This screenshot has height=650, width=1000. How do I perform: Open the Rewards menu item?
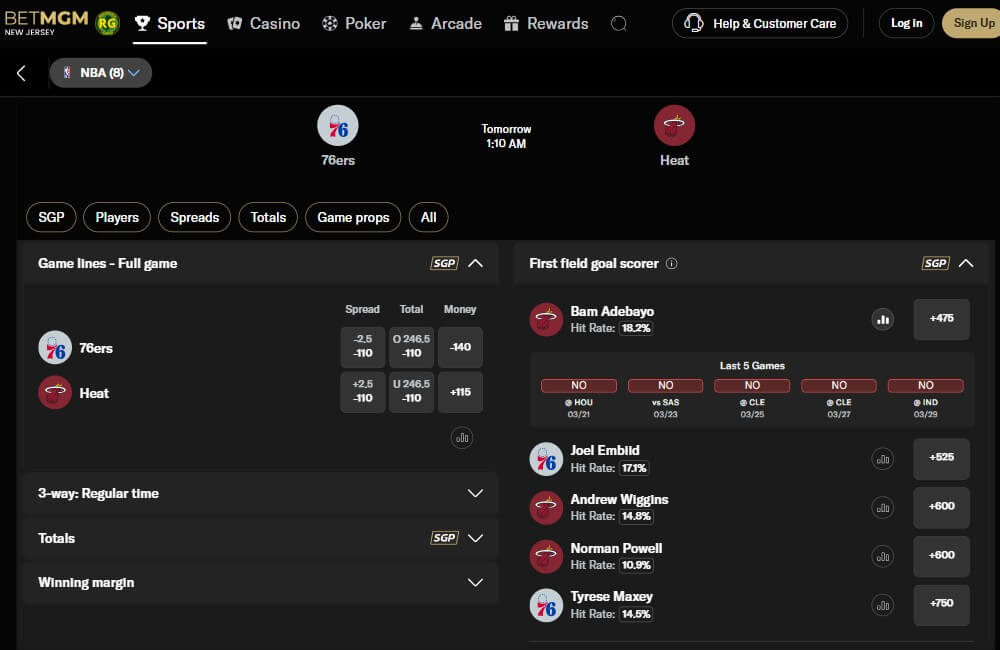coord(546,22)
